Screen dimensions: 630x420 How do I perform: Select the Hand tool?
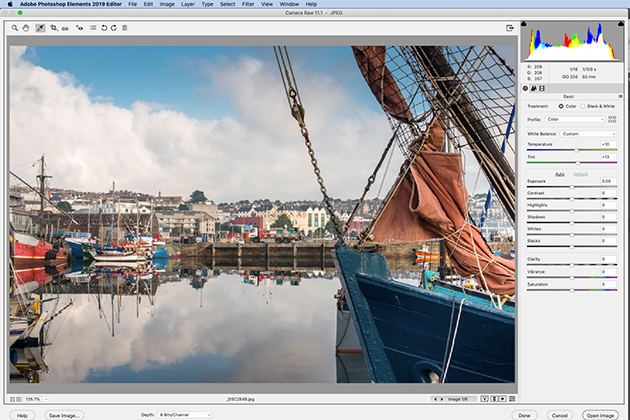26,28
